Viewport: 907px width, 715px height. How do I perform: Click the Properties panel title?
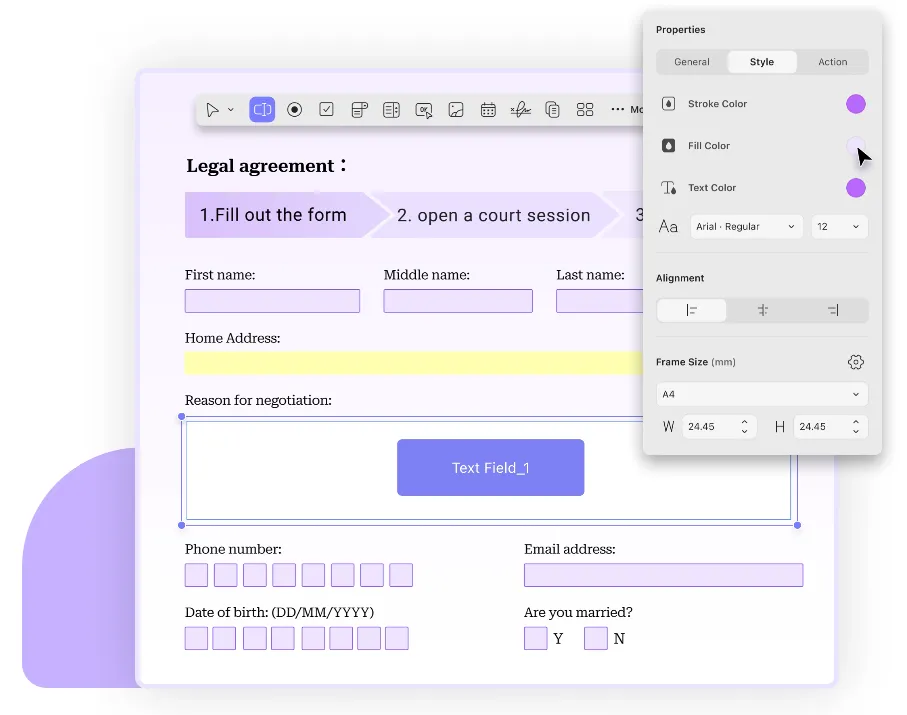click(x=680, y=30)
